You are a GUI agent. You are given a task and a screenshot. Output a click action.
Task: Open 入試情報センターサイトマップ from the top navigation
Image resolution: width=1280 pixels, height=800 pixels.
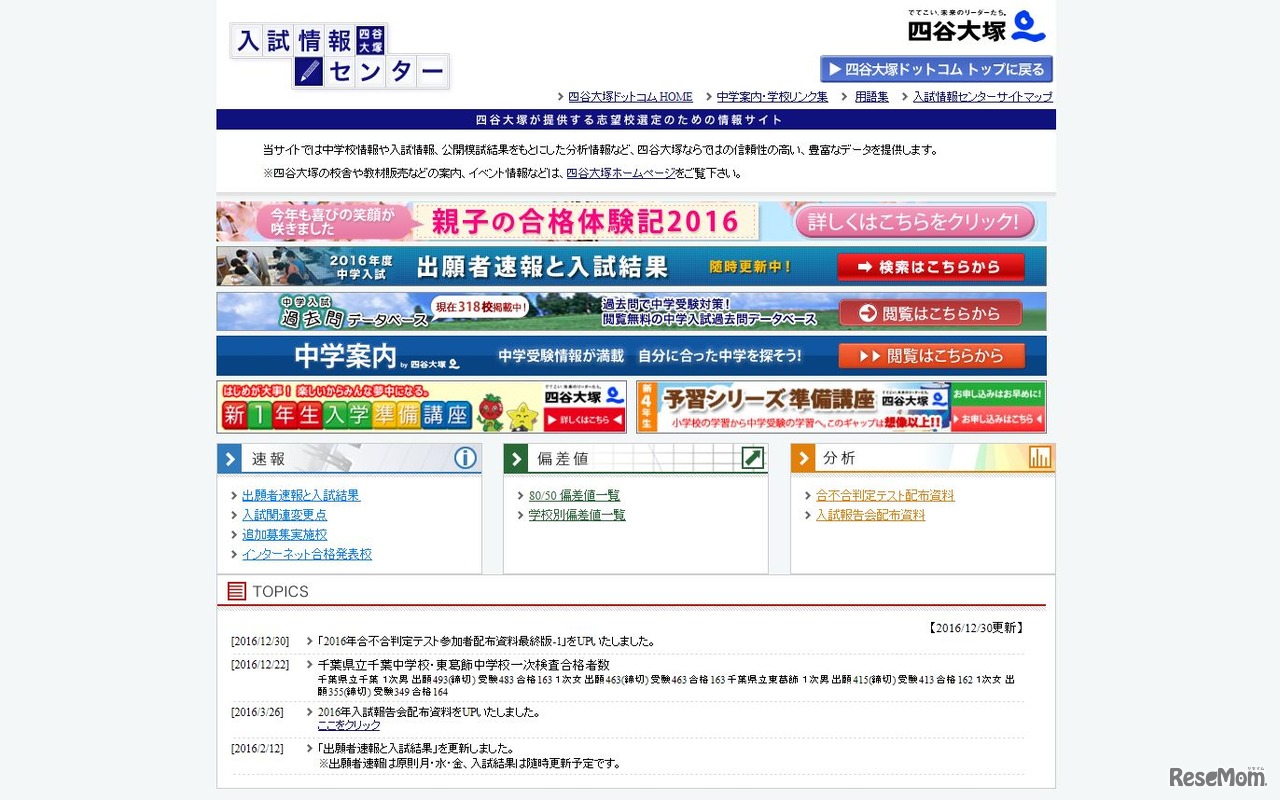coord(980,96)
